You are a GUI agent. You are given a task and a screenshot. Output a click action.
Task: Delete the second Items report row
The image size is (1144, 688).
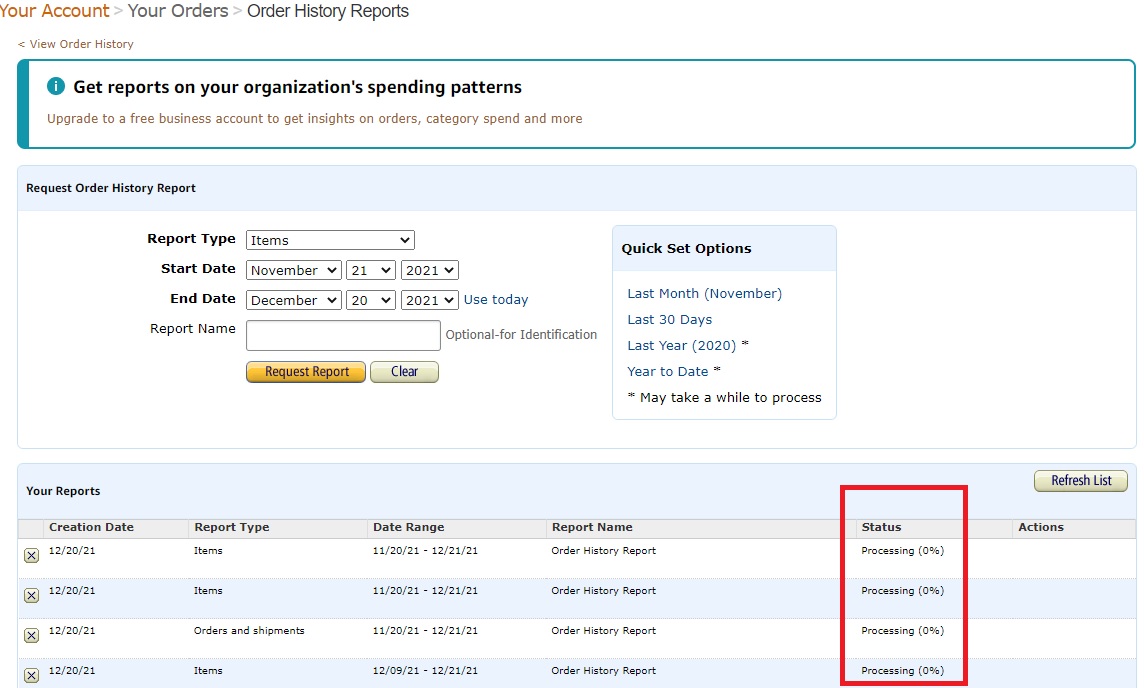[31, 596]
